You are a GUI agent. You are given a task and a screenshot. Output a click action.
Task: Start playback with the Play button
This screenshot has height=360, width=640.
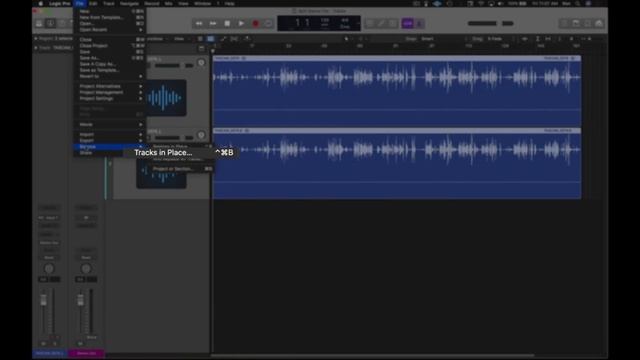click(x=241, y=24)
